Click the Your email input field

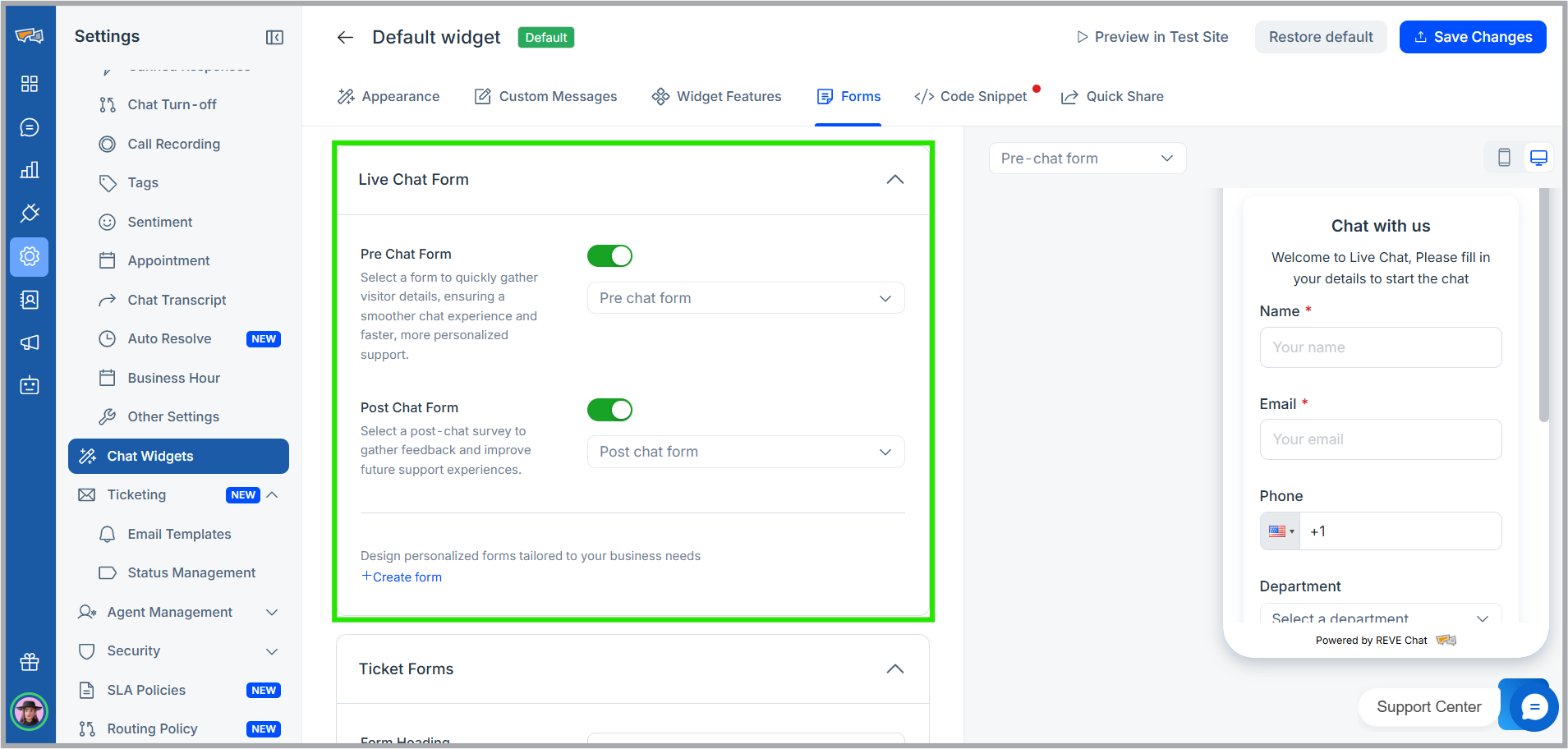coord(1381,439)
